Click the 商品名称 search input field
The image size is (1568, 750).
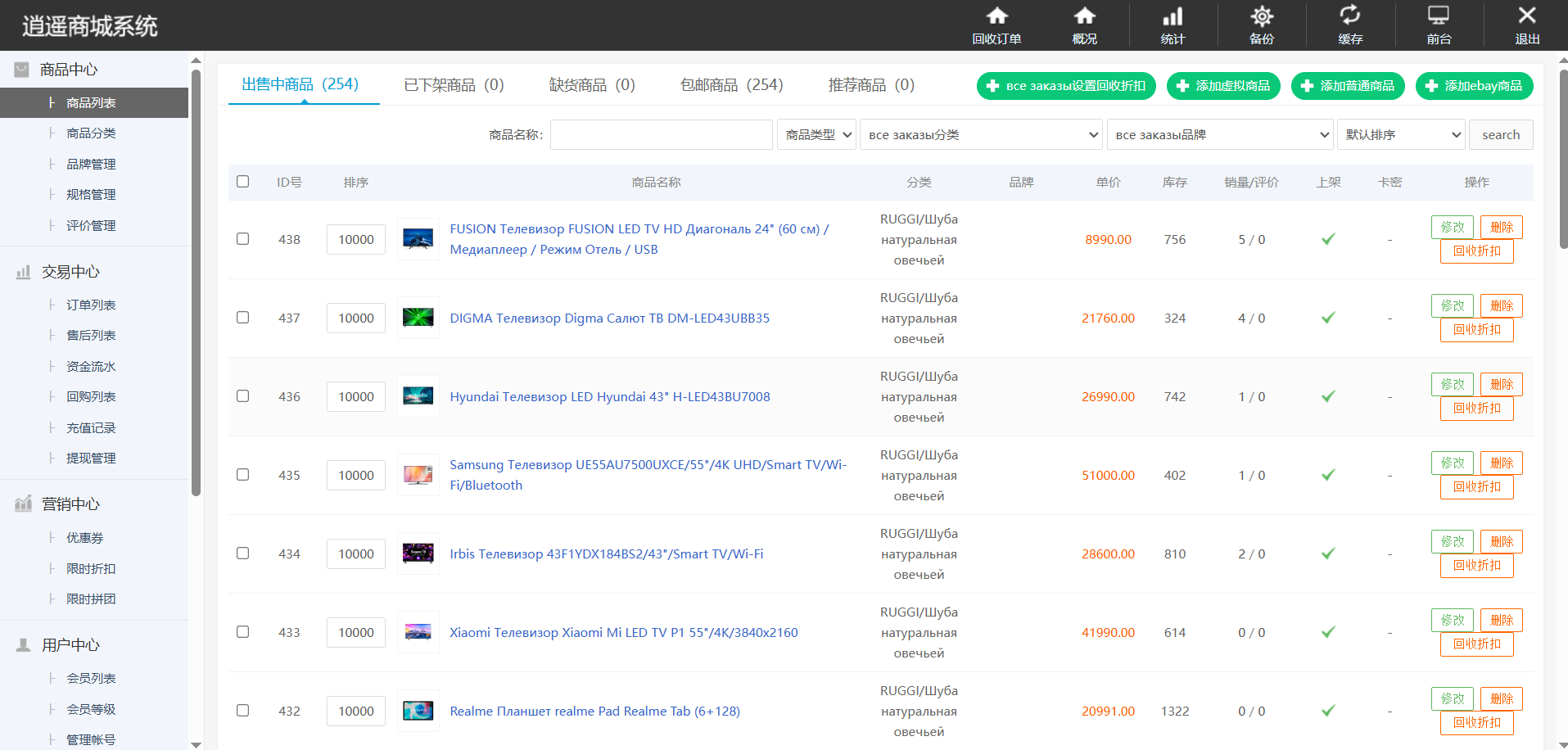[x=662, y=135]
